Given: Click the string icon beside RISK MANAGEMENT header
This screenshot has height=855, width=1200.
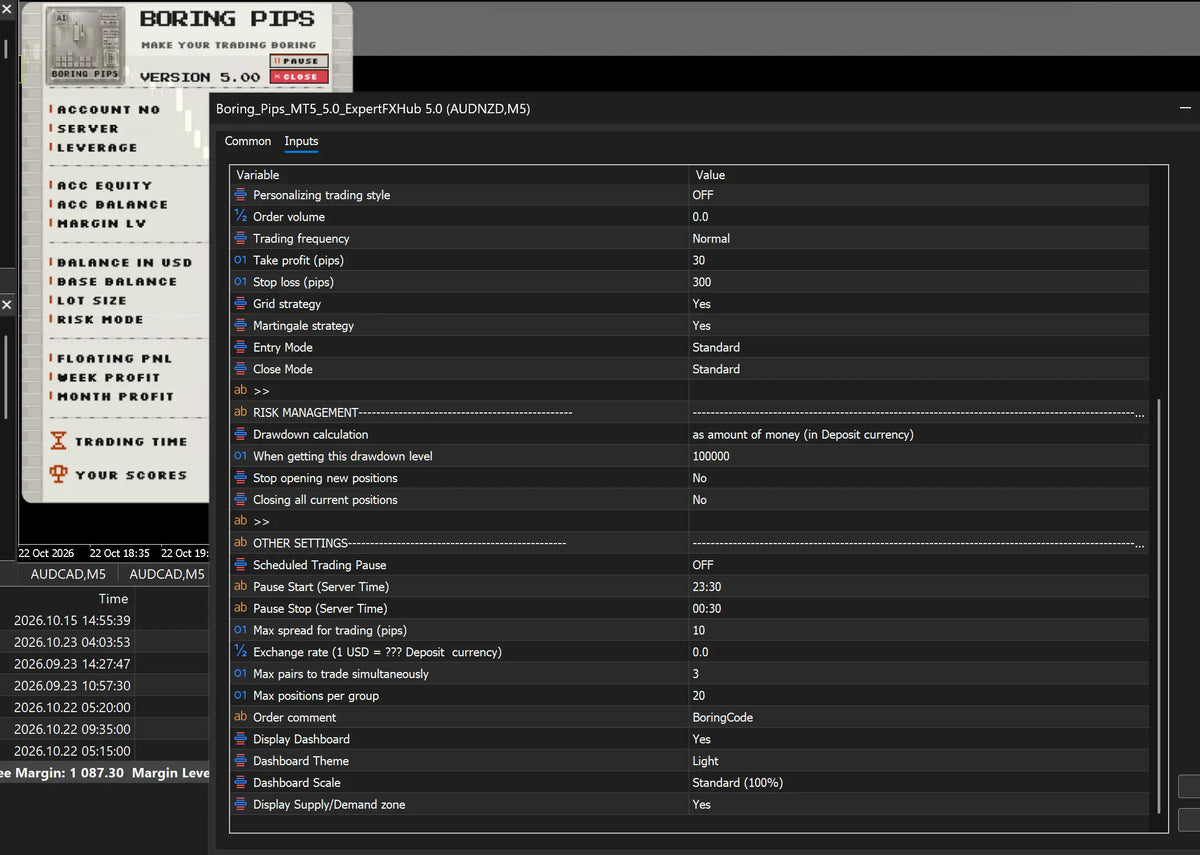Looking at the screenshot, I should pos(240,412).
